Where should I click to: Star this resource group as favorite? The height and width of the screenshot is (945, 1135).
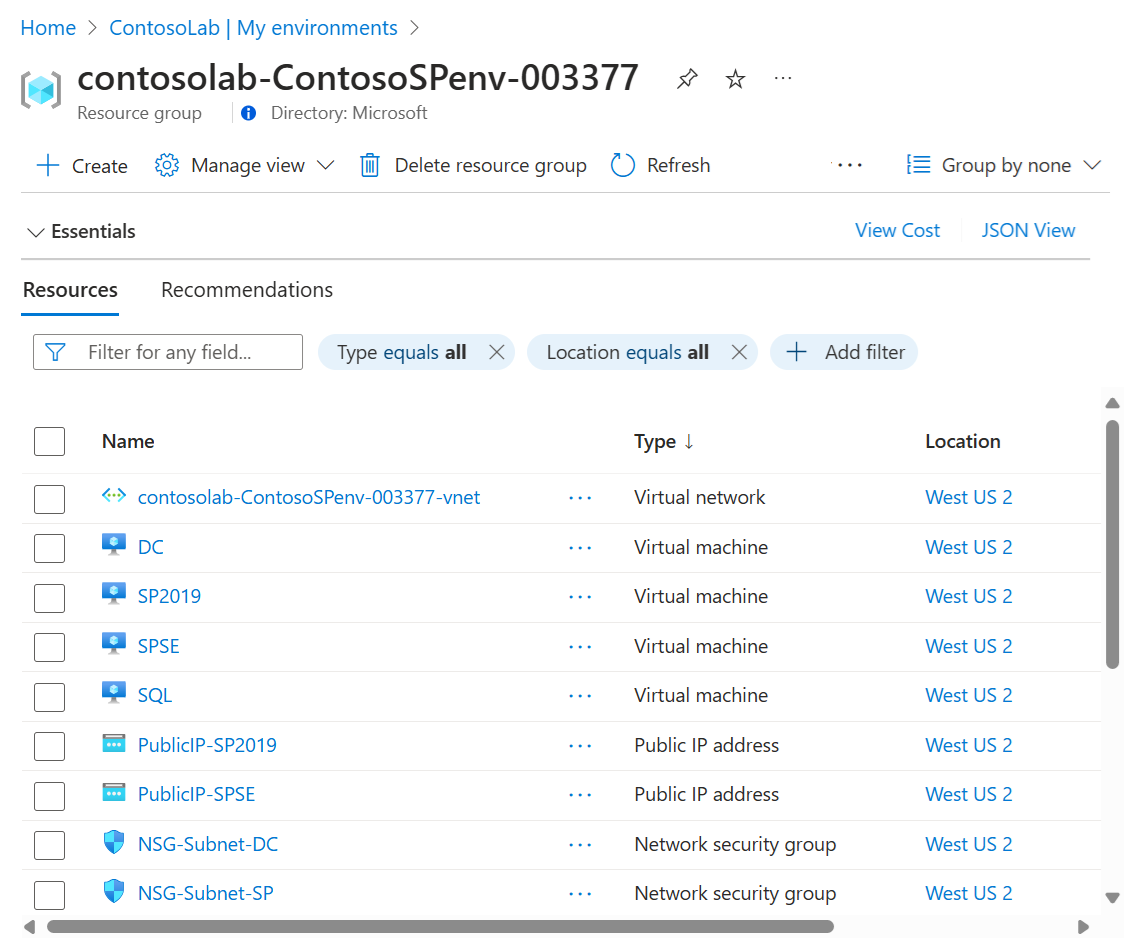(736, 79)
